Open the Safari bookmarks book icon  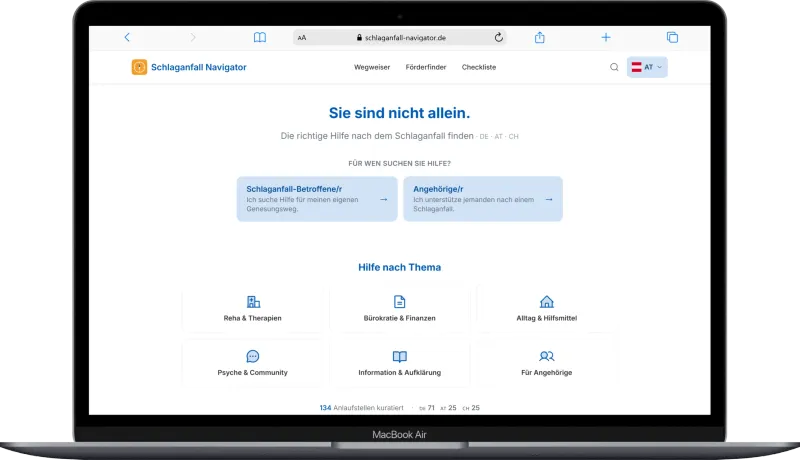(260, 37)
